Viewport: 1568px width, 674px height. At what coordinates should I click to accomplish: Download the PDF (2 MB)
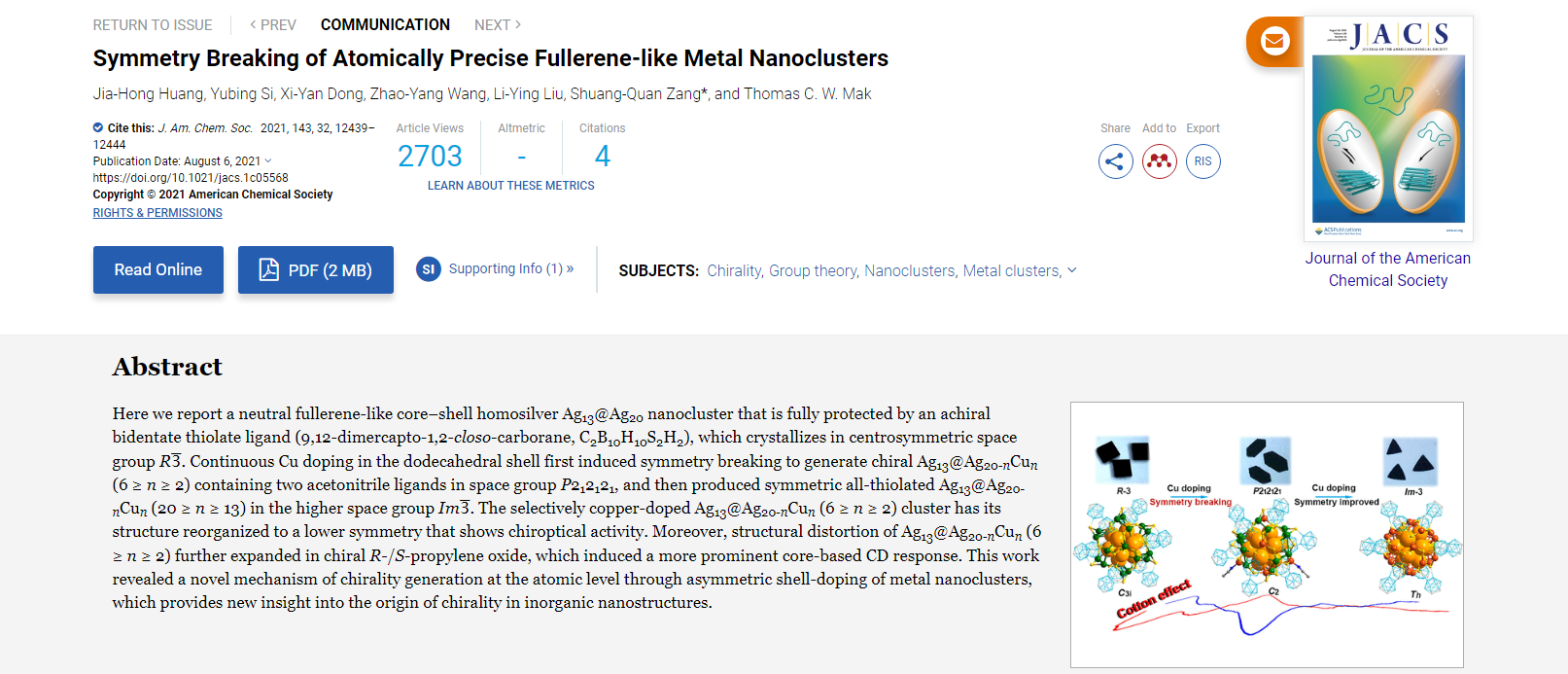[x=316, y=270]
